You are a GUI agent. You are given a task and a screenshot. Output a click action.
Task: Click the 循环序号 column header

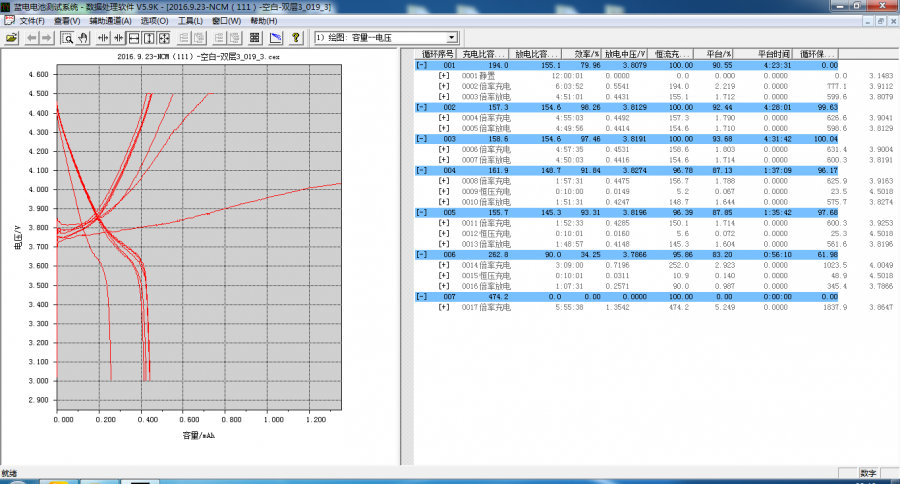pos(436,54)
